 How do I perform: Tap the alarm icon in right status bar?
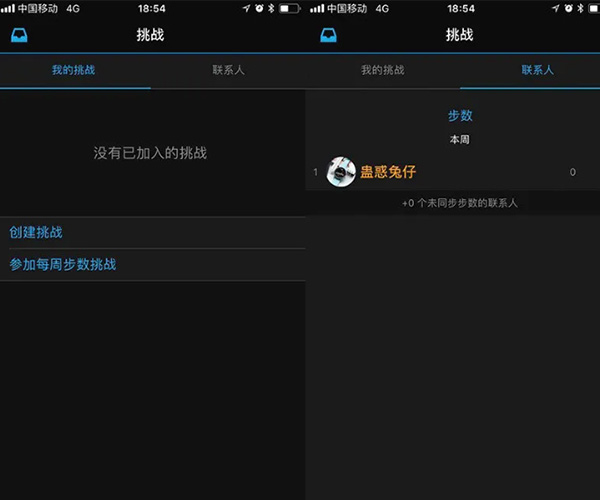569,8
